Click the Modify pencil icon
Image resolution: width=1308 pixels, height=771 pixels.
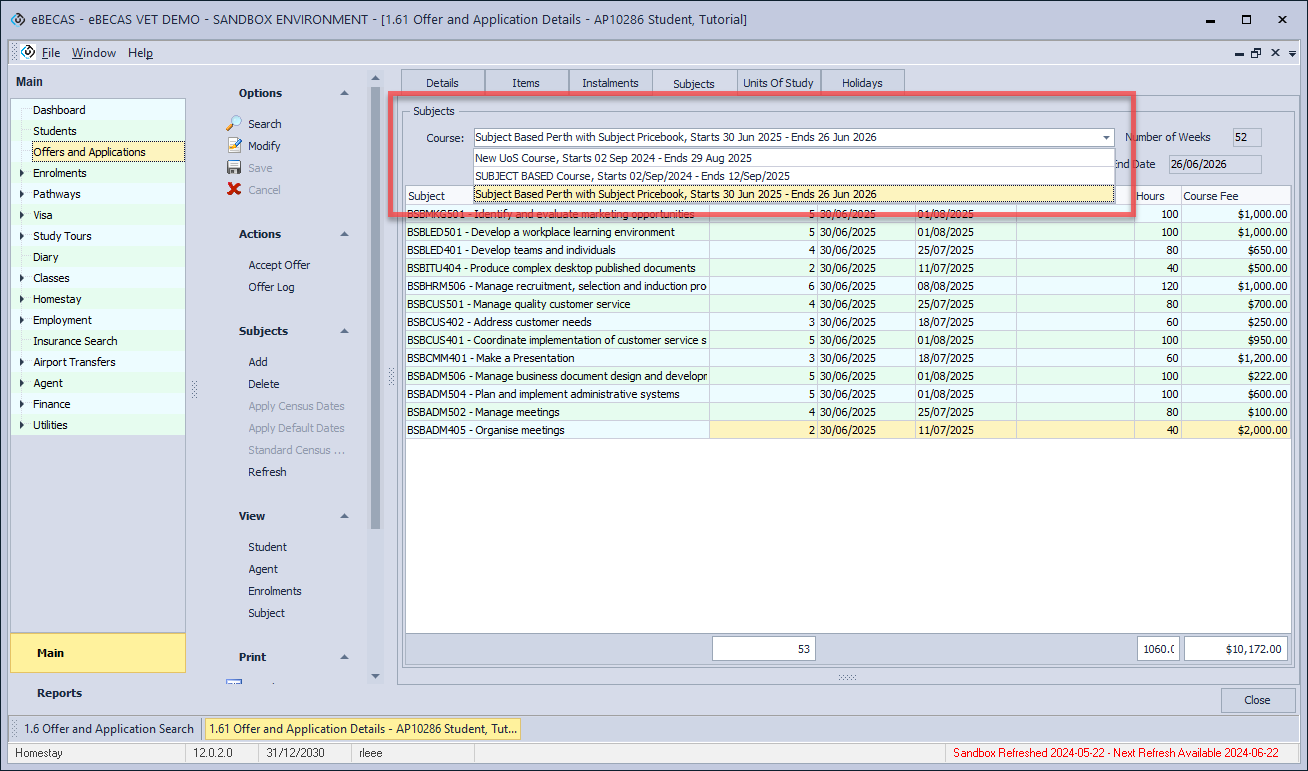tap(234, 146)
